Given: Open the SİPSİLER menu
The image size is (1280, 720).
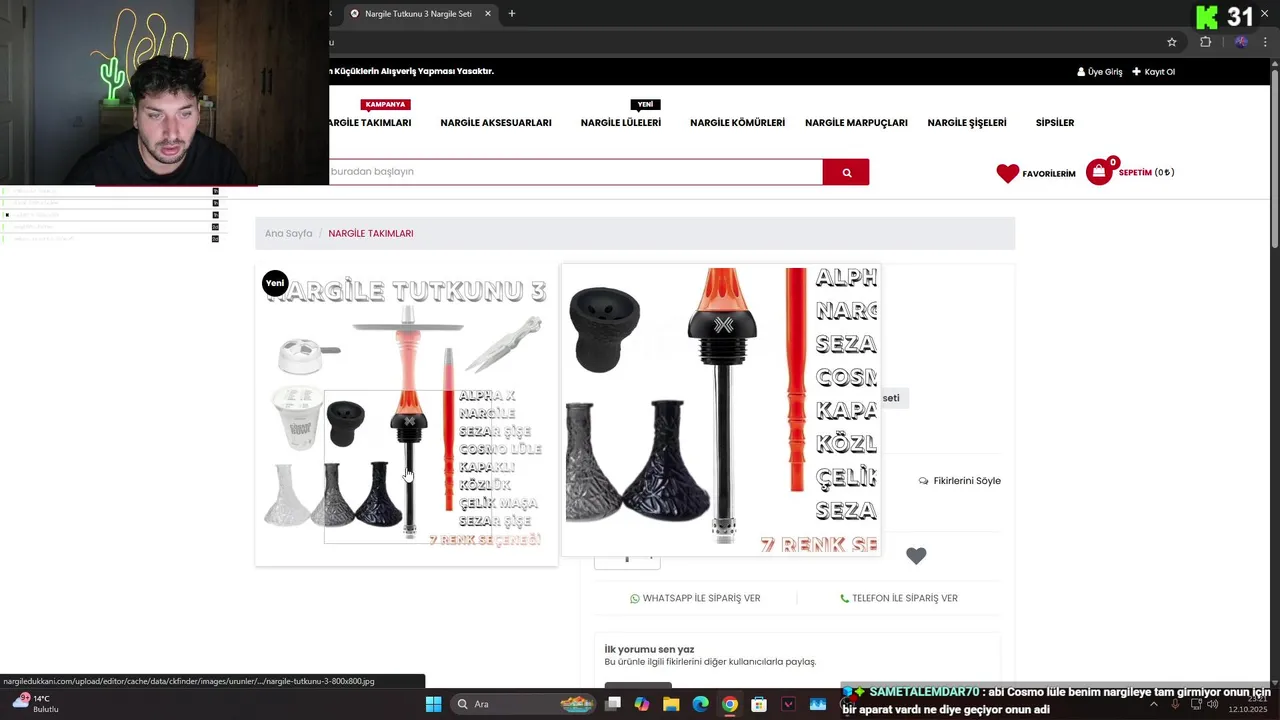Looking at the screenshot, I should click(1055, 123).
